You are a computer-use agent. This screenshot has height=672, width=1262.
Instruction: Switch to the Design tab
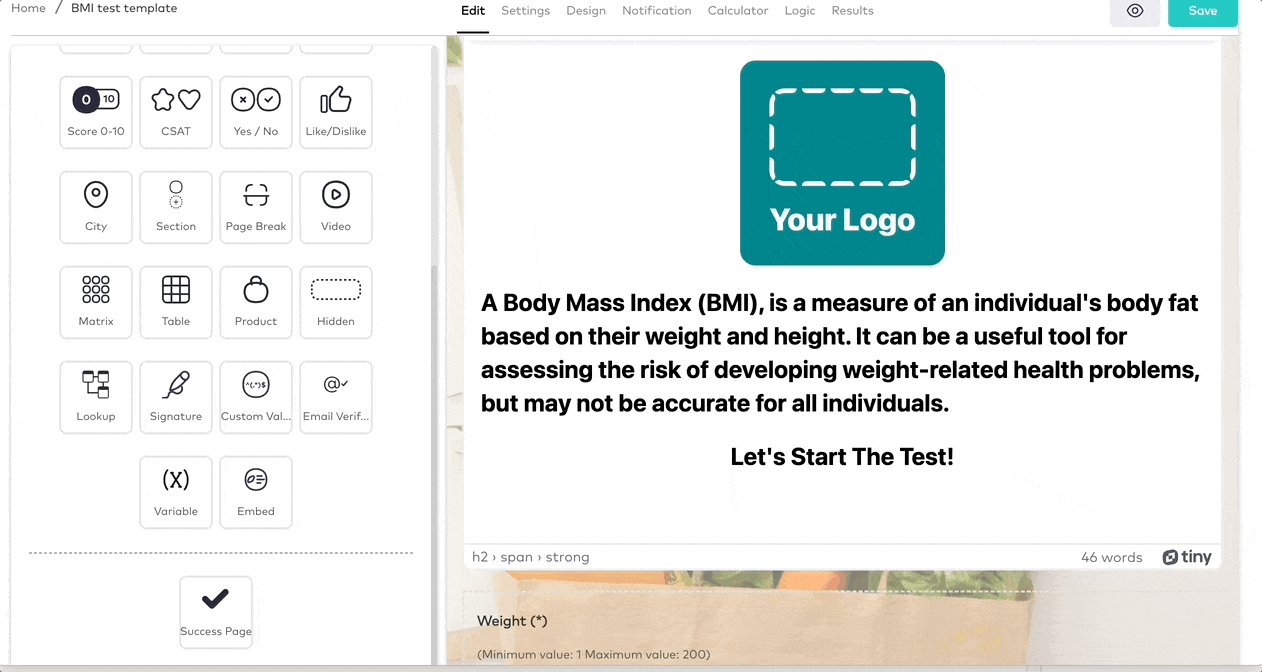click(x=586, y=11)
